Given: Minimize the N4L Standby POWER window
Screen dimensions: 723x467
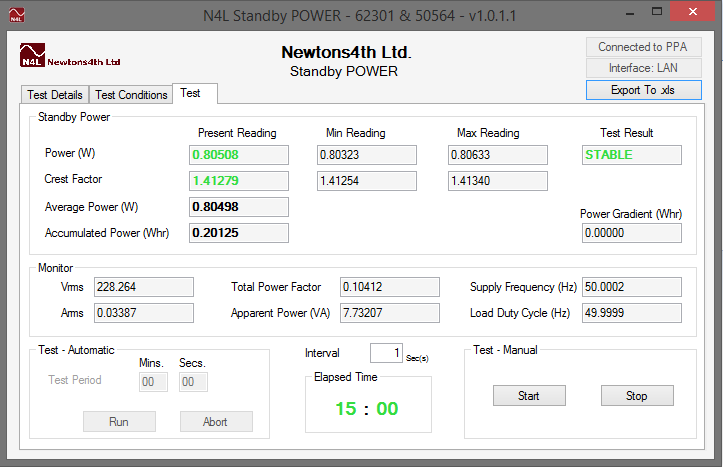Looking at the screenshot, I should pyautogui.click(x=630, y=12).
